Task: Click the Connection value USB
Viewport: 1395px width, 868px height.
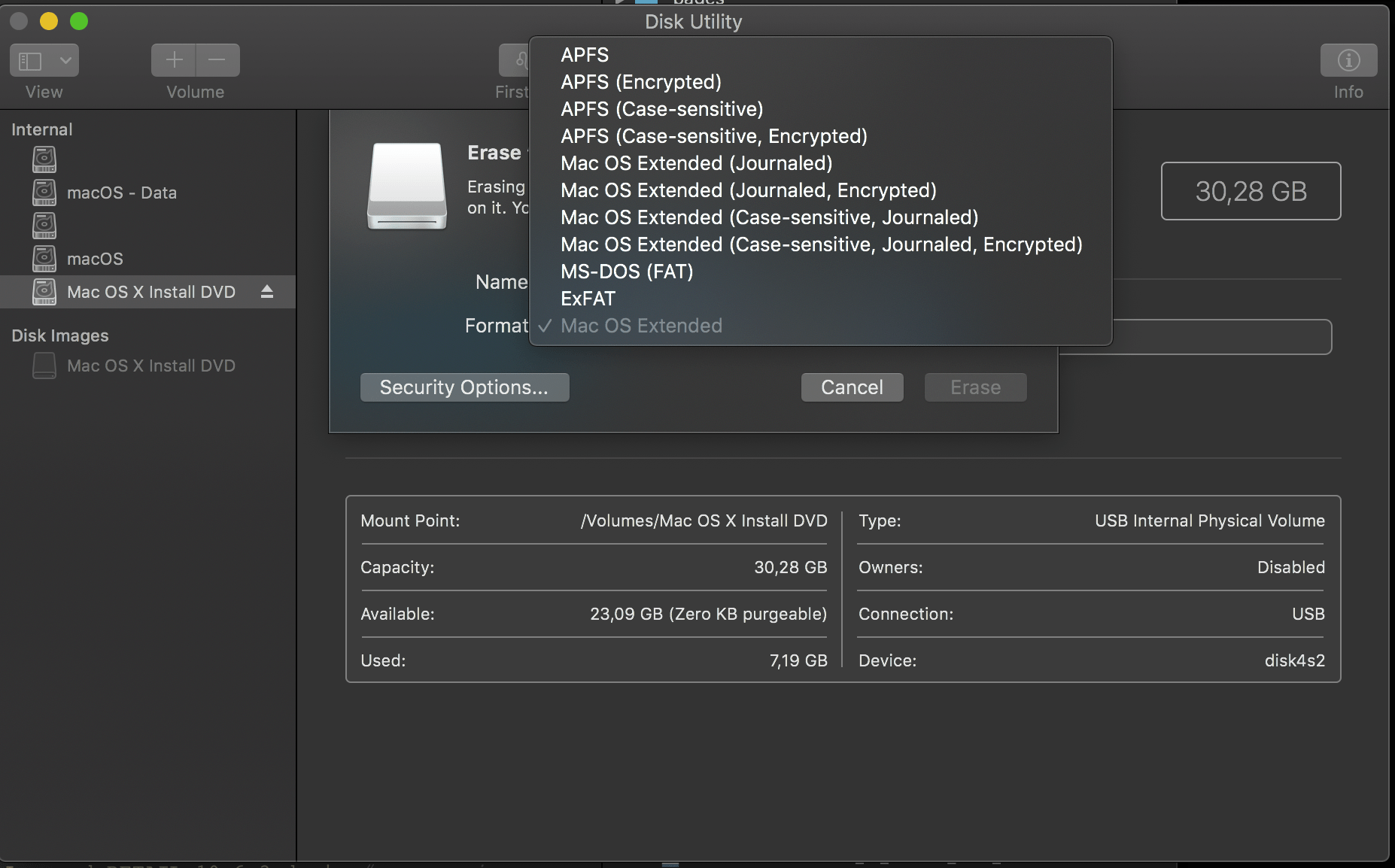Action: click(1308, 614)
